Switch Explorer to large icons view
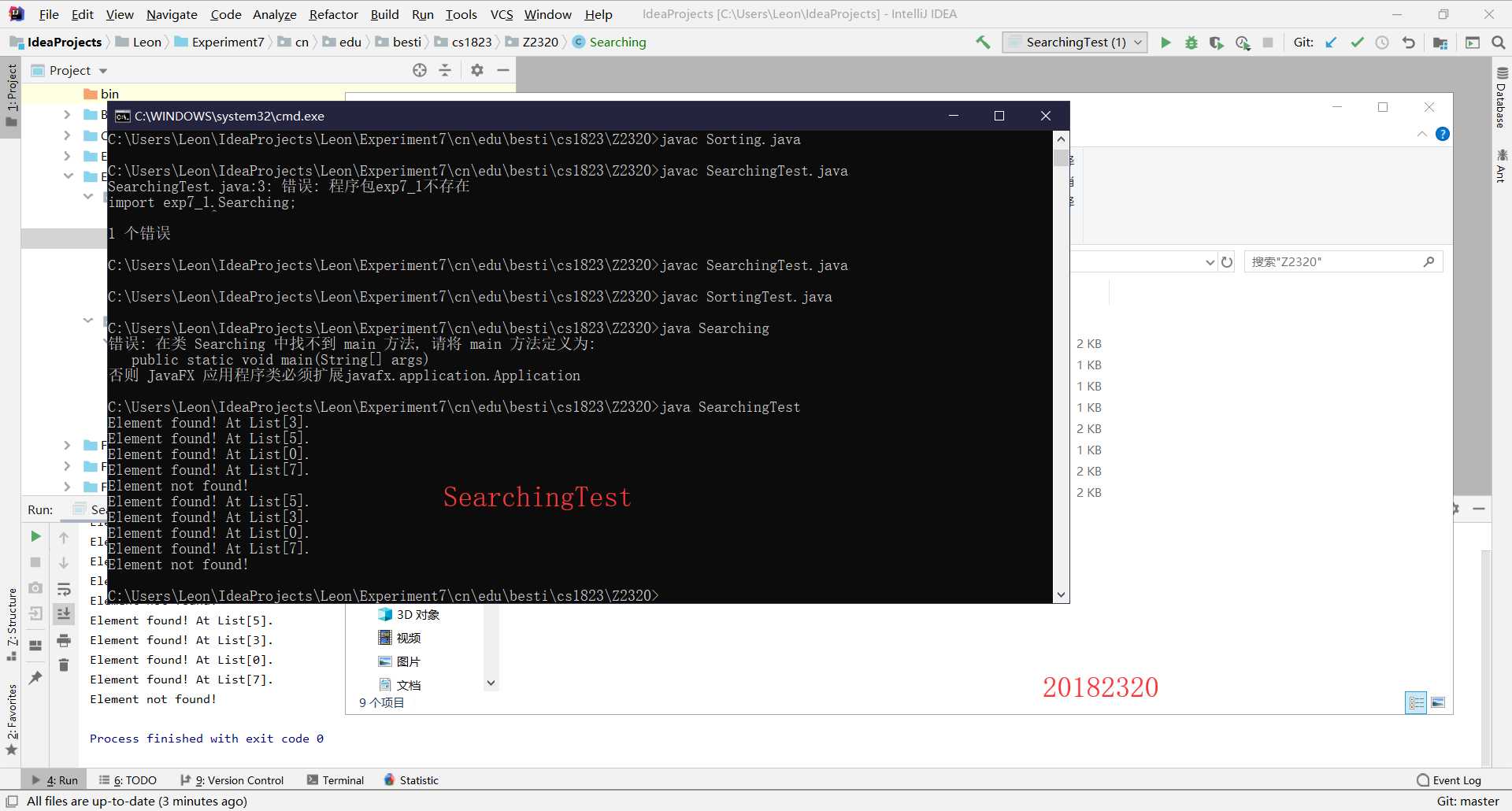 tap(1438, 702)
